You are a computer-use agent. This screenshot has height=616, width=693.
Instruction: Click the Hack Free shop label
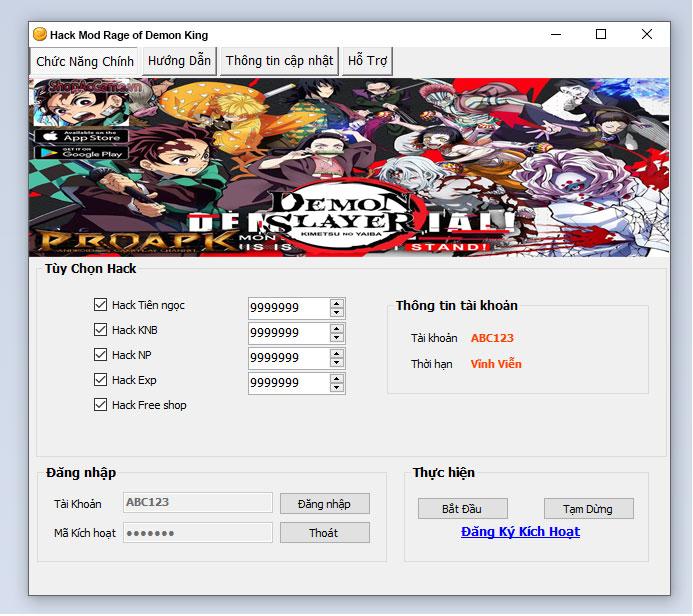pos(149,405)
